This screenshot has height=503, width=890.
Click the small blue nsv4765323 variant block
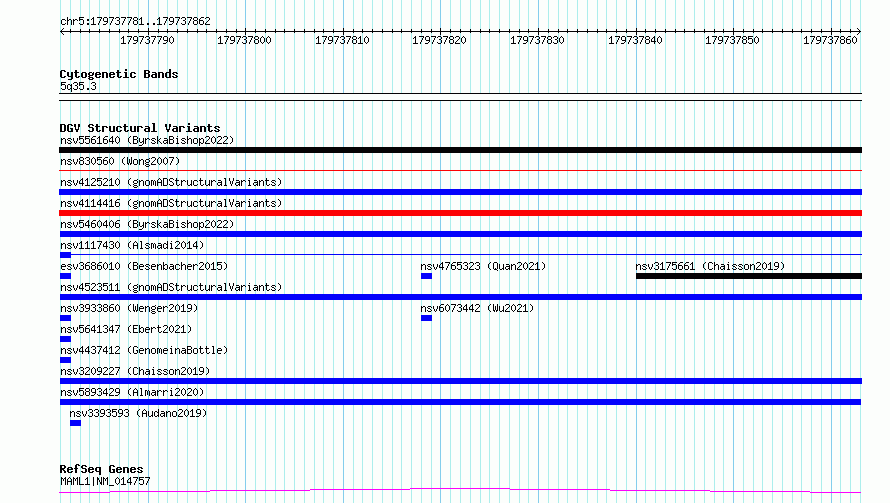(x=426, y=276)
